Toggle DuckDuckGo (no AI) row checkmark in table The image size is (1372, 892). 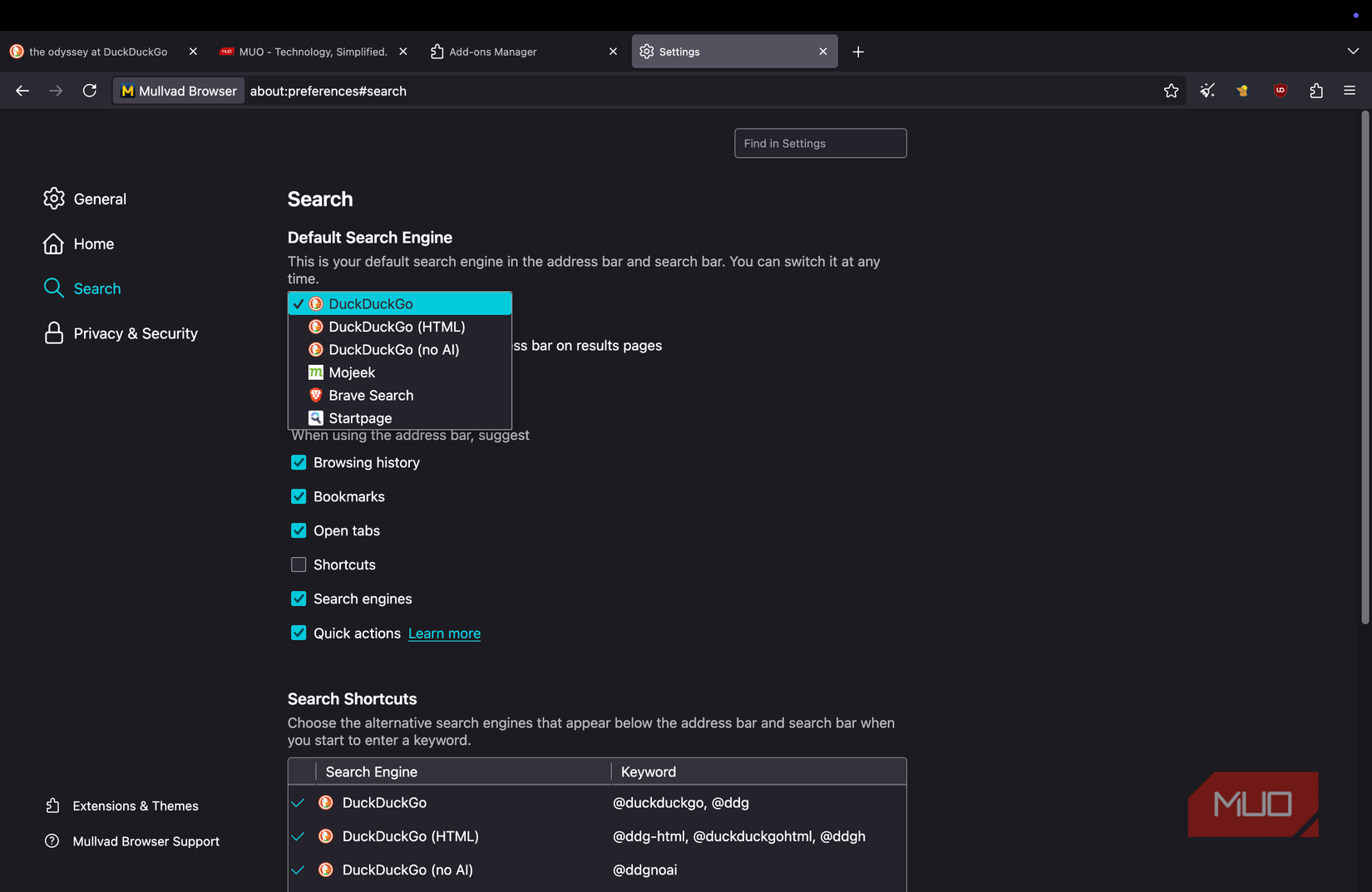298,870
